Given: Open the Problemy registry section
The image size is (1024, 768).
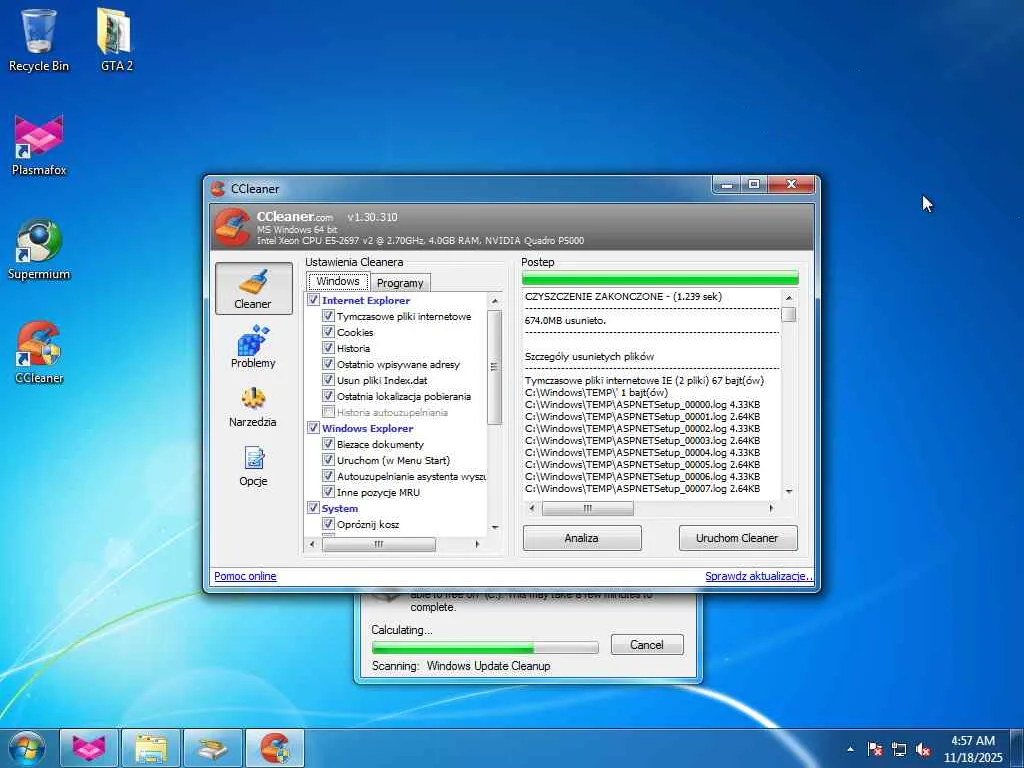Looking at the screenshot, I should pos(253,346).
